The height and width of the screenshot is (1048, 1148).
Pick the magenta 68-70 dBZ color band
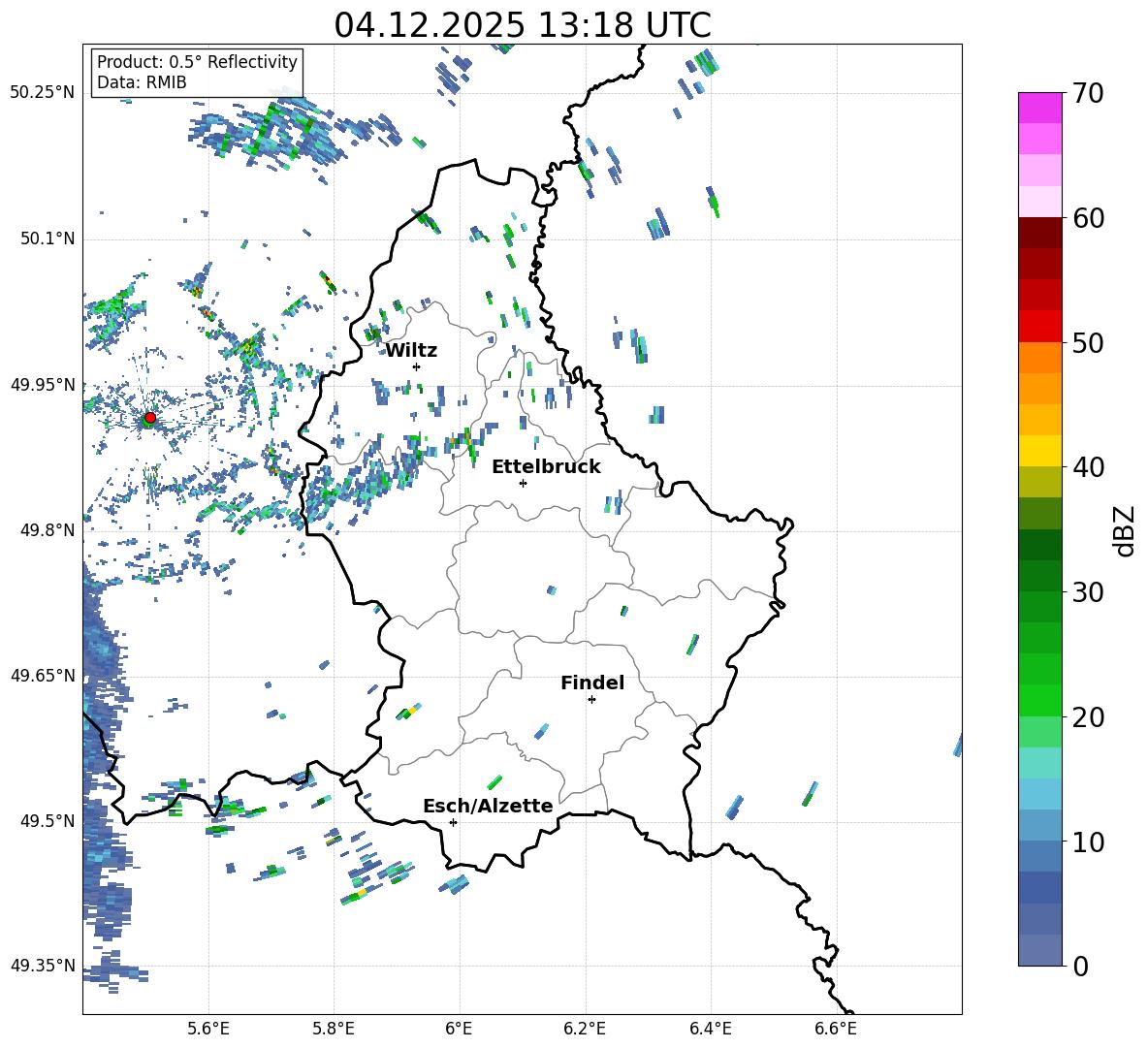(x=1040, y=108)
